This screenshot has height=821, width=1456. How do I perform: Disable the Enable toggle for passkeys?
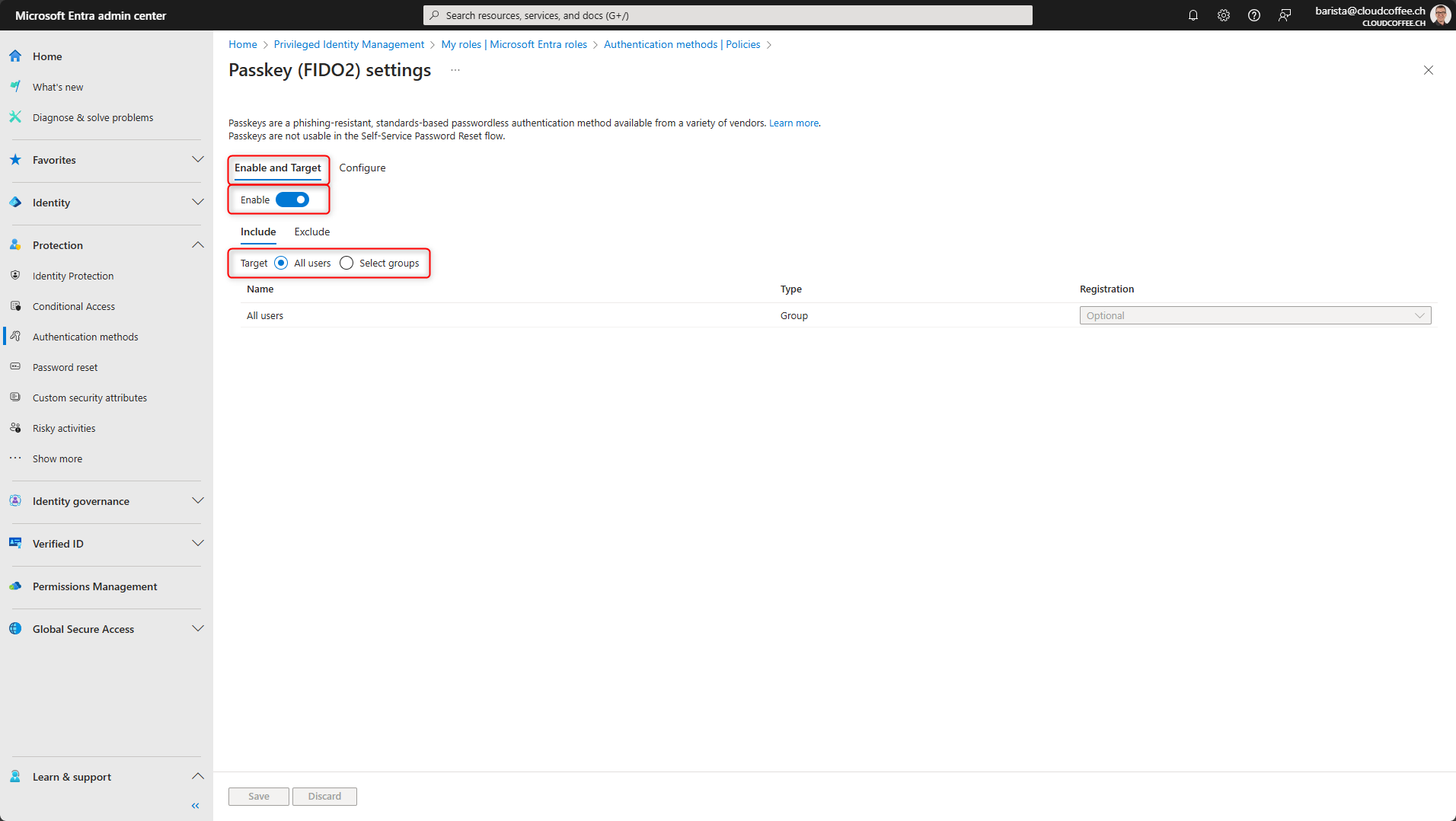click(293, 200)
